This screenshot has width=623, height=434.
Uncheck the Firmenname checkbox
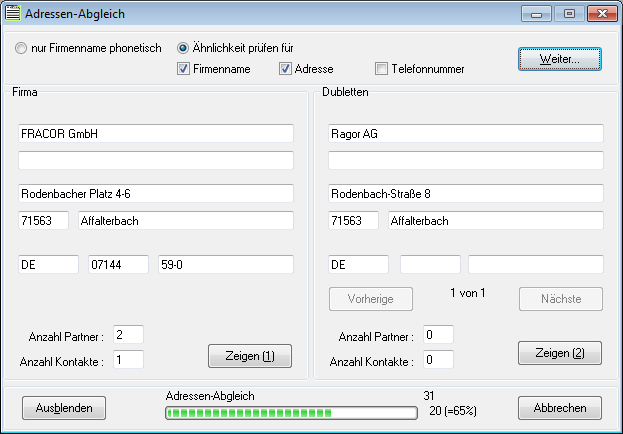pos(184,69)
